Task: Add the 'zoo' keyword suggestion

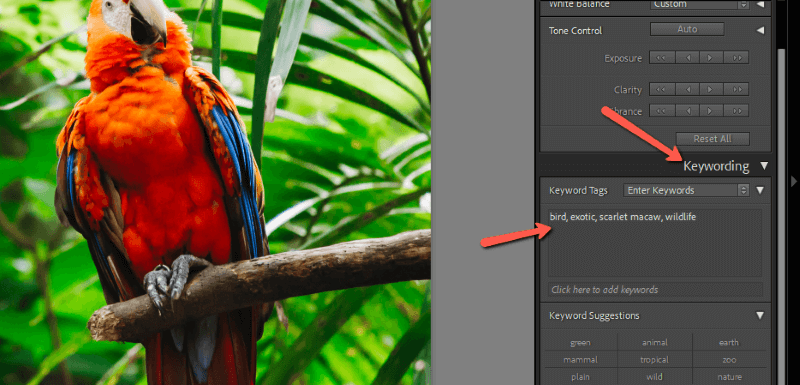Action: (729, 360)
